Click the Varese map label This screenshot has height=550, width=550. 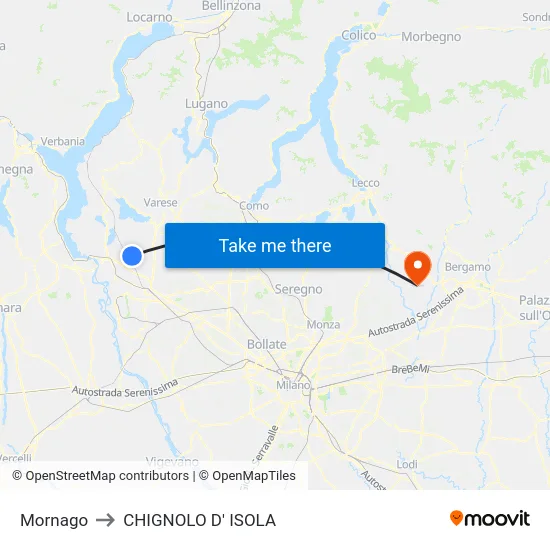tap(161, 202)
